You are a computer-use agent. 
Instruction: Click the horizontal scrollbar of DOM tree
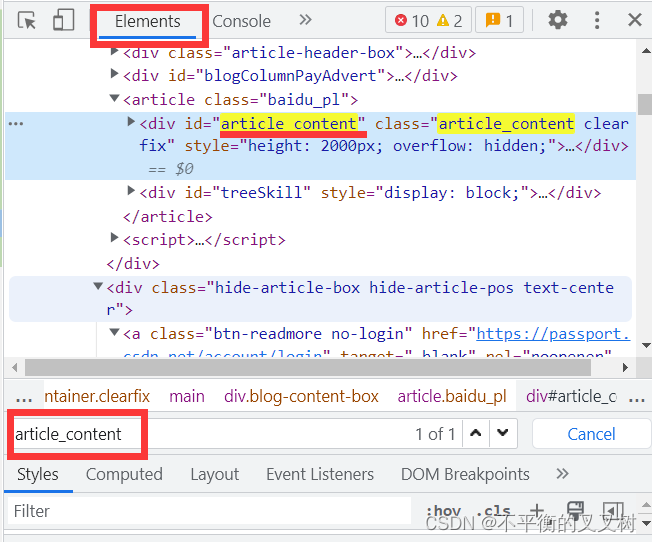coord(308,368)
